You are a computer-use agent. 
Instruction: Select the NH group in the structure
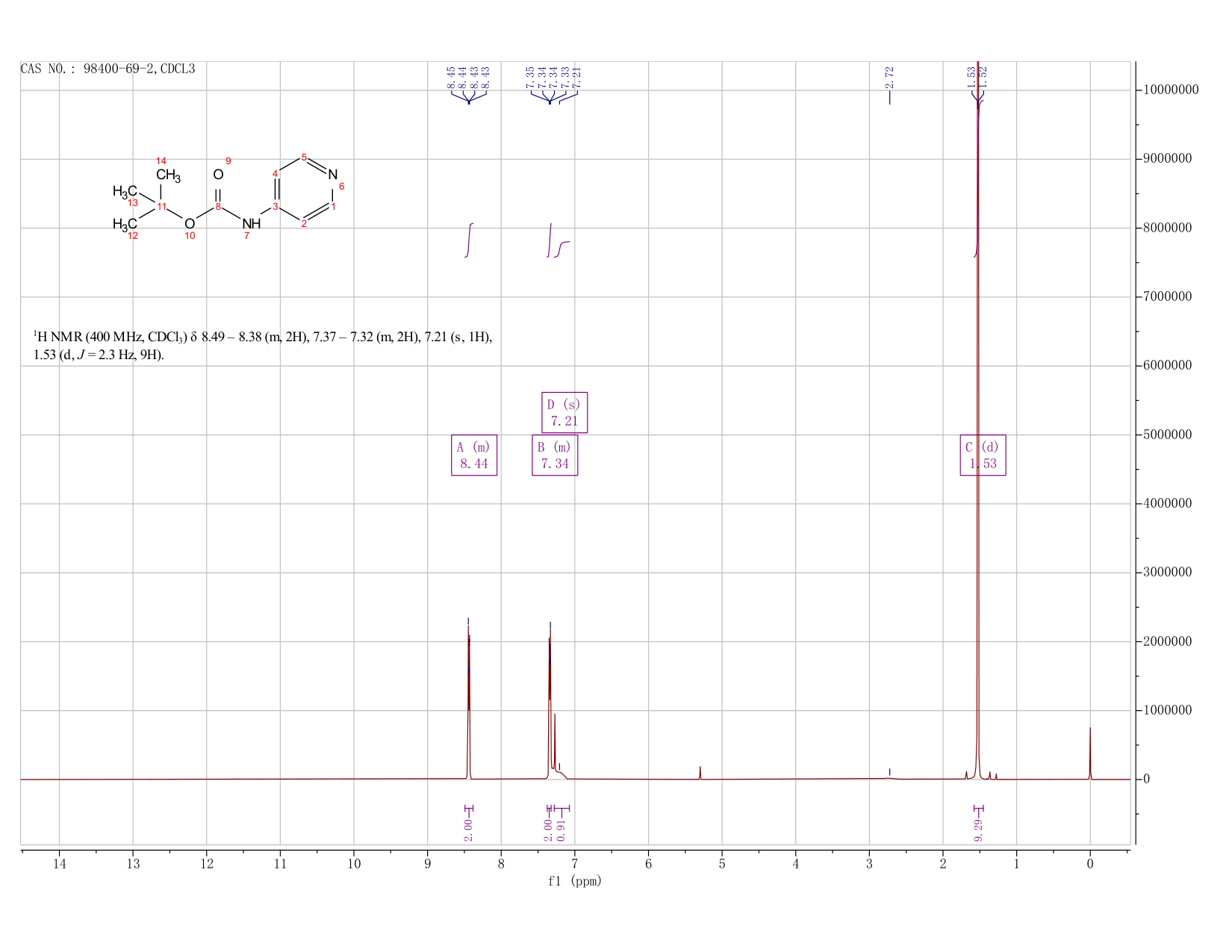point(252,223)
